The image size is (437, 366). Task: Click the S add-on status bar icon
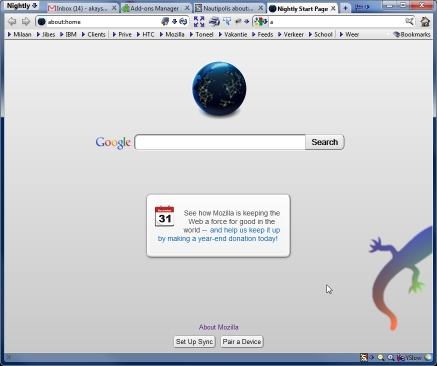[364, 358]
